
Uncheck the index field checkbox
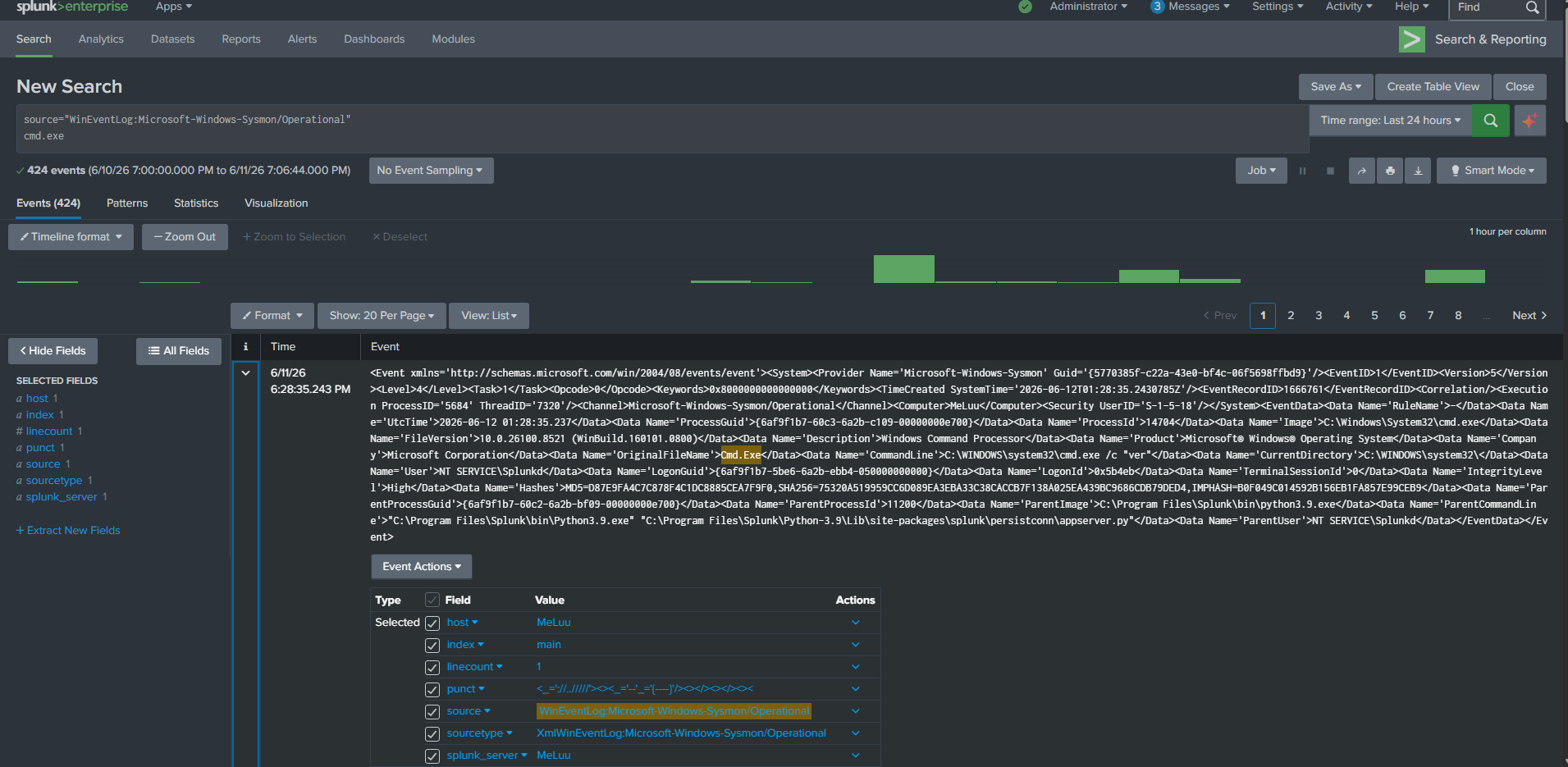pos(432,646)
